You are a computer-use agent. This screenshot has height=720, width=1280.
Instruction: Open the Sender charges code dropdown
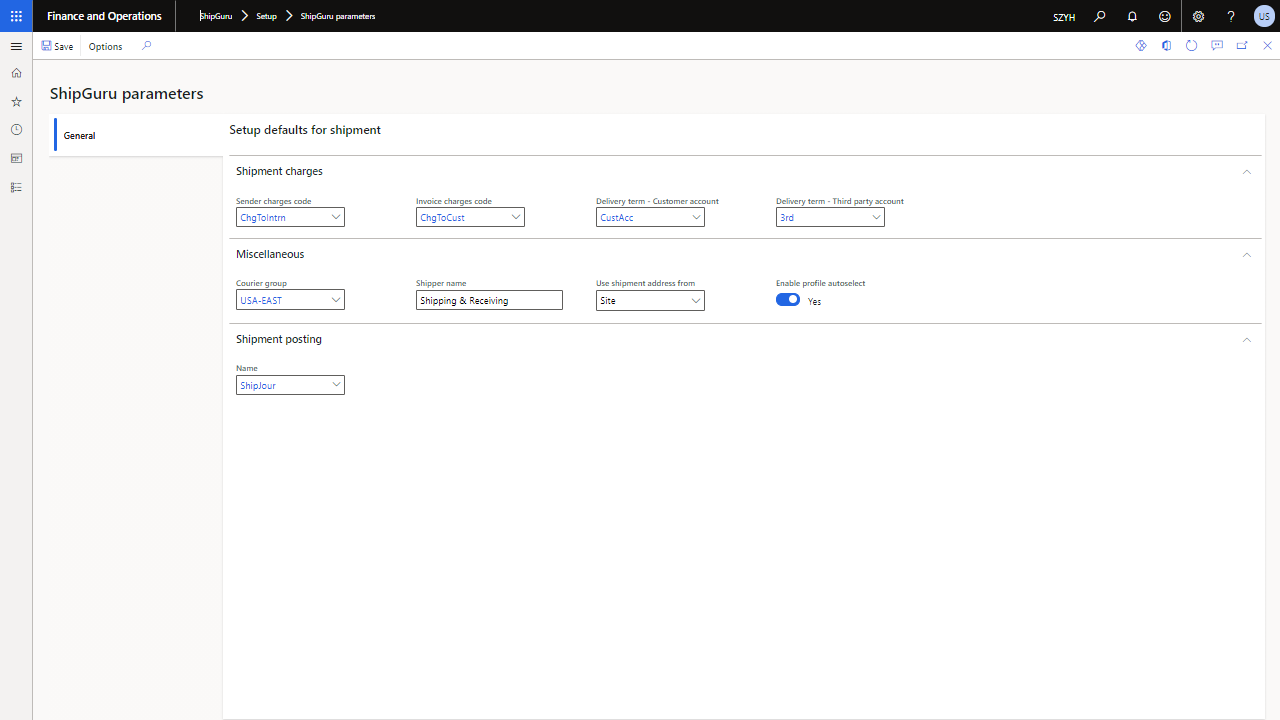(336, 217)
